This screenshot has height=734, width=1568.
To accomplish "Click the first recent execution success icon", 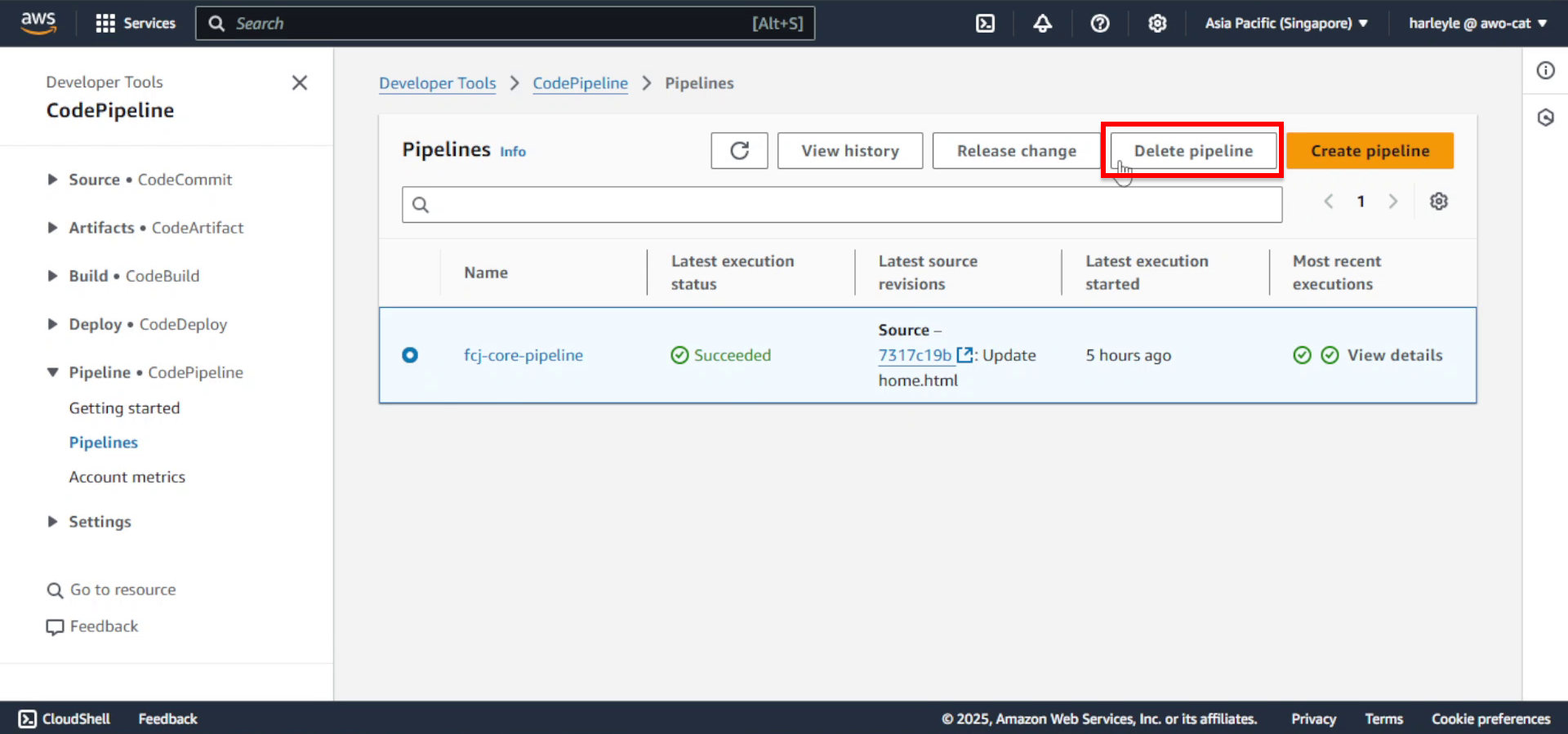I will point(1303,355).
